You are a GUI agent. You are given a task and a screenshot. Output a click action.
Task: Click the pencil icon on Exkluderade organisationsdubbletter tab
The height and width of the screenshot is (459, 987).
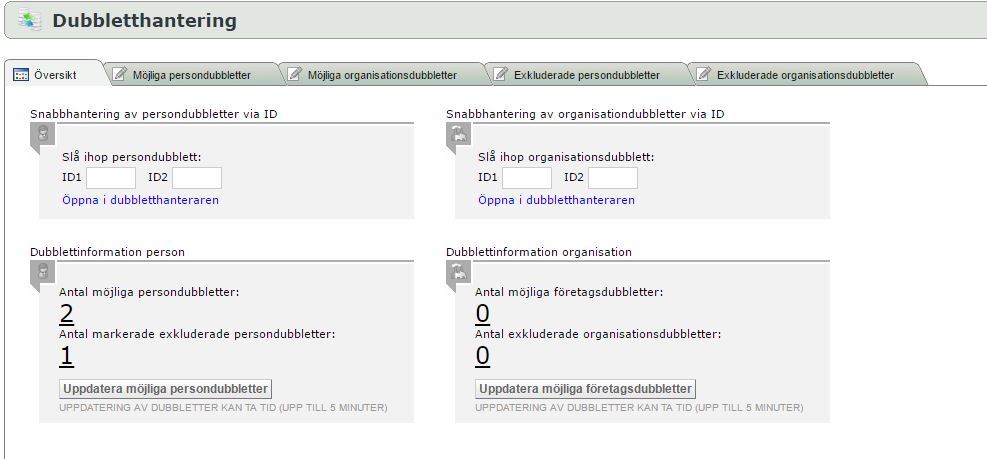704,75
